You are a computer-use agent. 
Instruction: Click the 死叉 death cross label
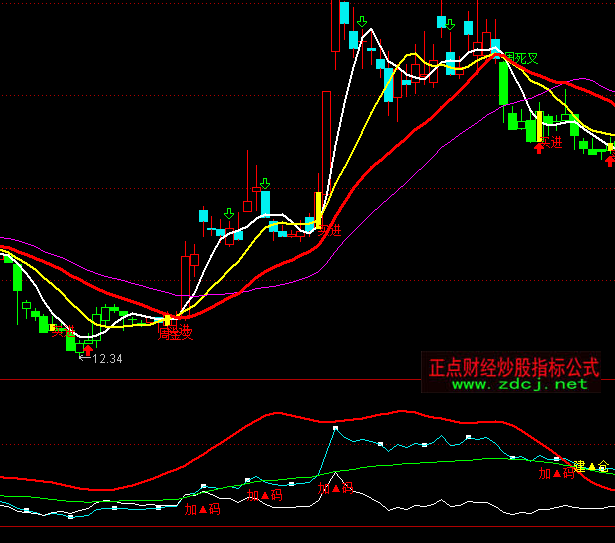pos(522,59)
